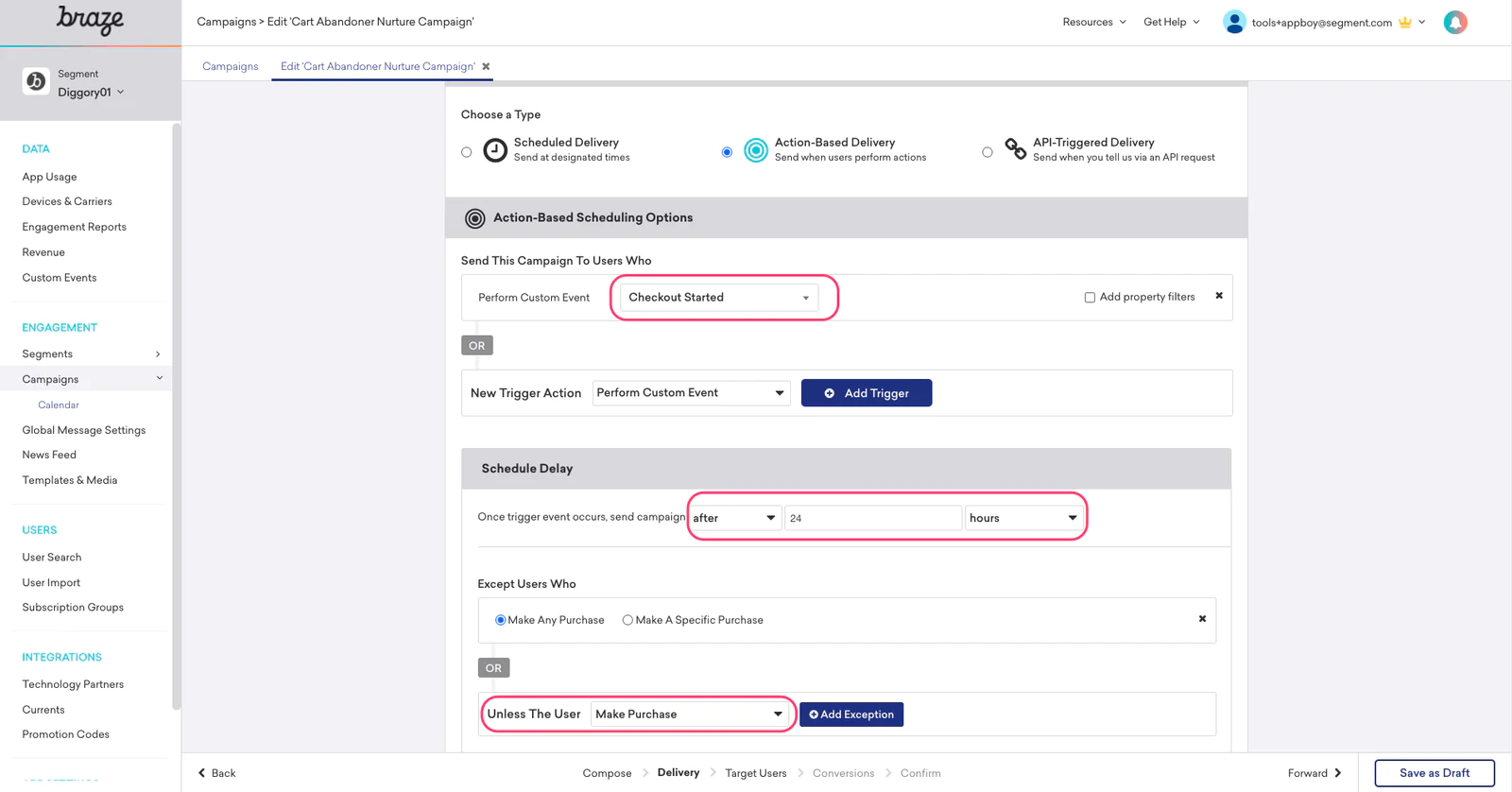1512x792 pixels.
Task: Open Unless The User Make Purchase dropdown
Action: 690,715
